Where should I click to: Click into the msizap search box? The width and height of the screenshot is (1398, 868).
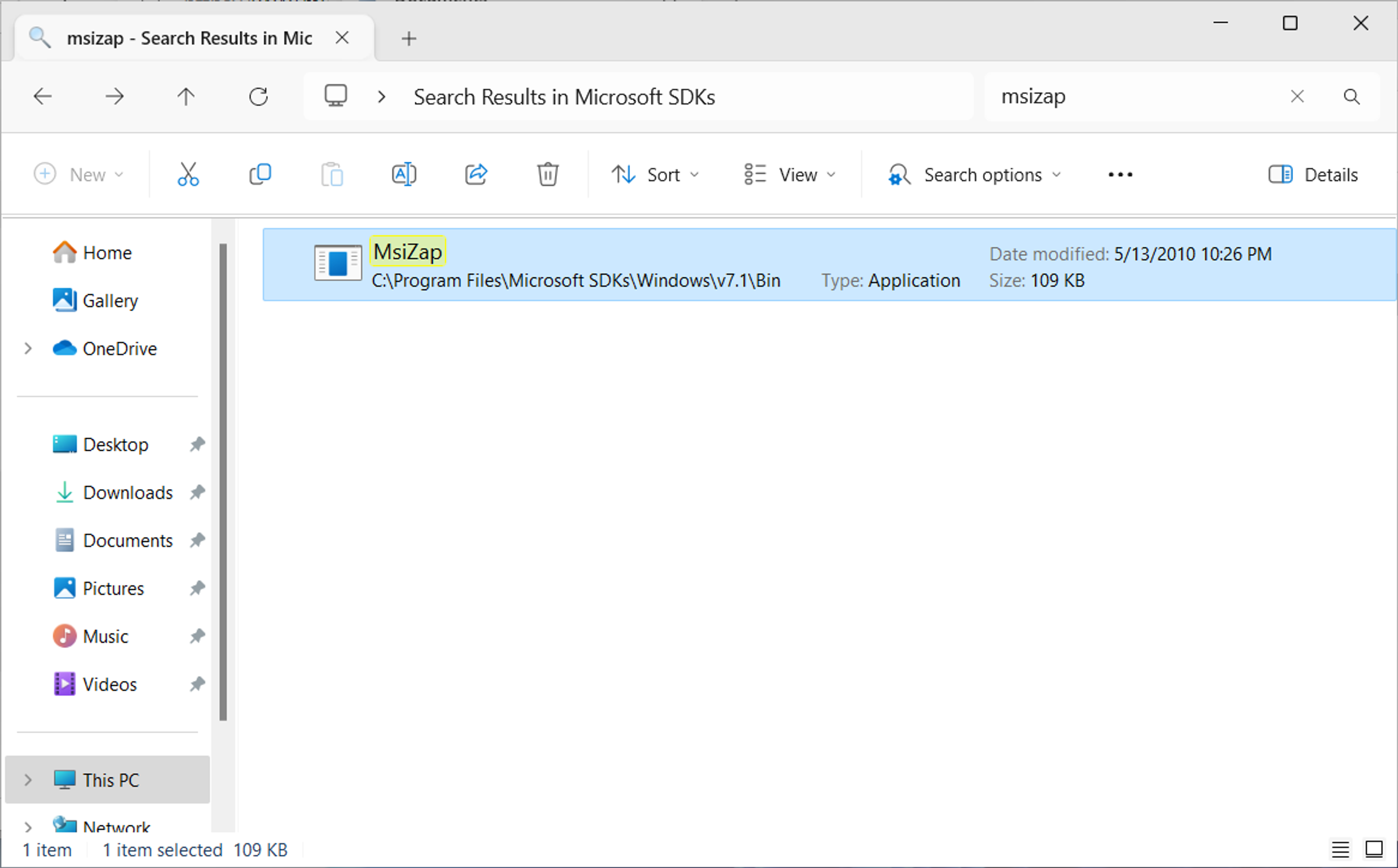(x=1136, y=96)
